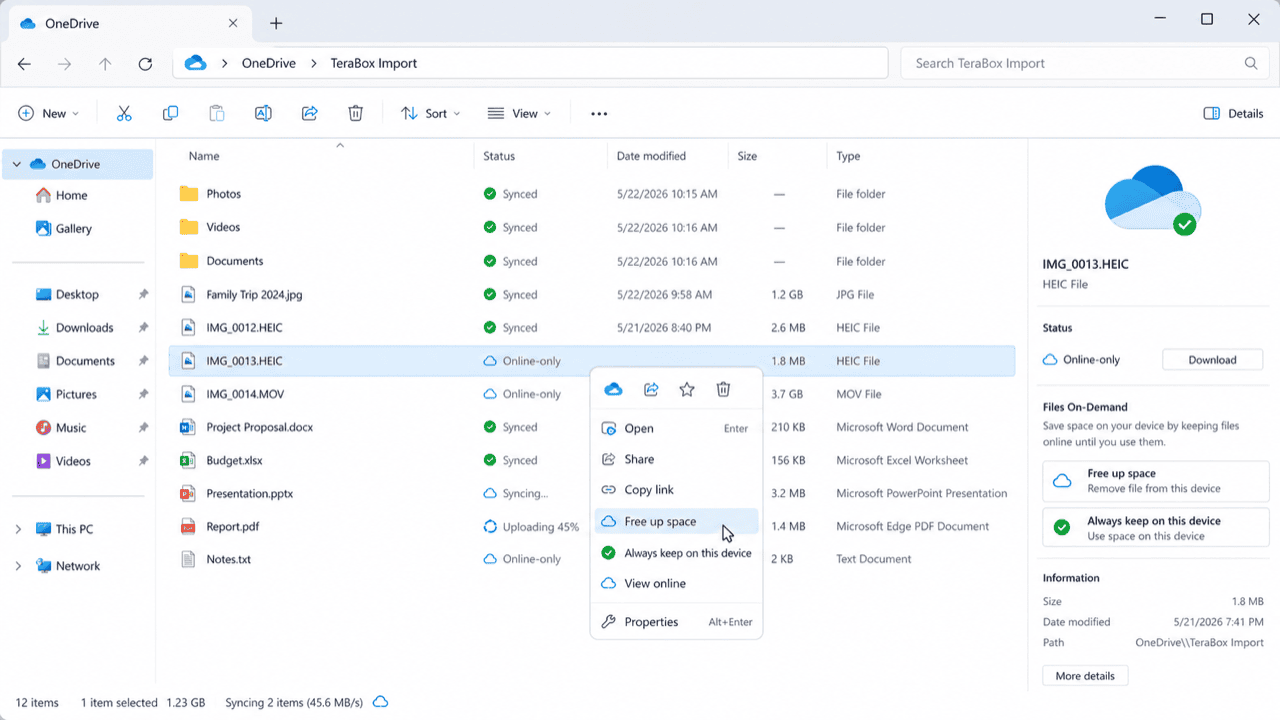The height and width of the screenshot is (720, 1280).
Task: Open the See more ellipsis menu
Action: (x=599, y=114)
